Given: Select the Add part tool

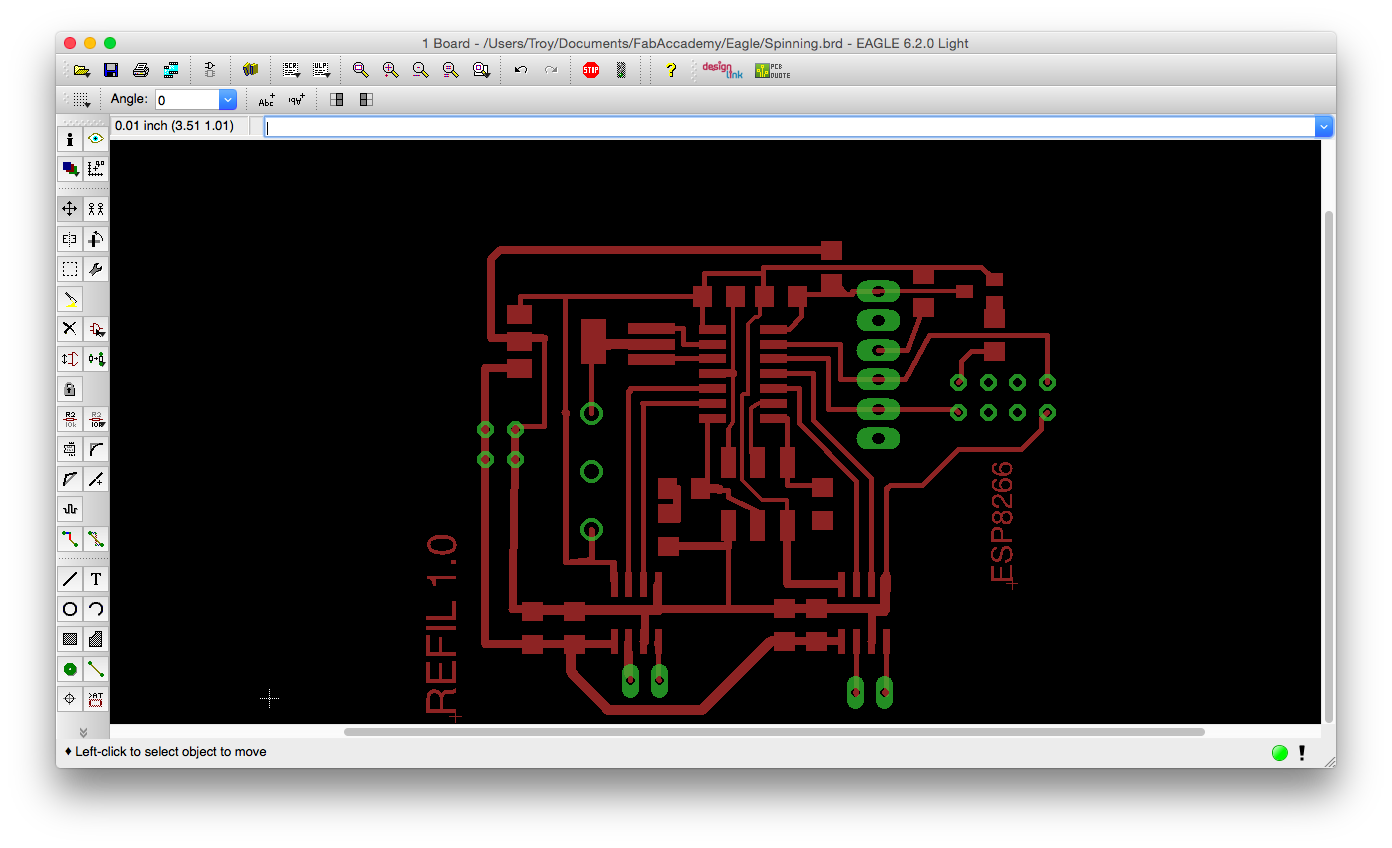Looking at the screenshot, I should [96, 329].
